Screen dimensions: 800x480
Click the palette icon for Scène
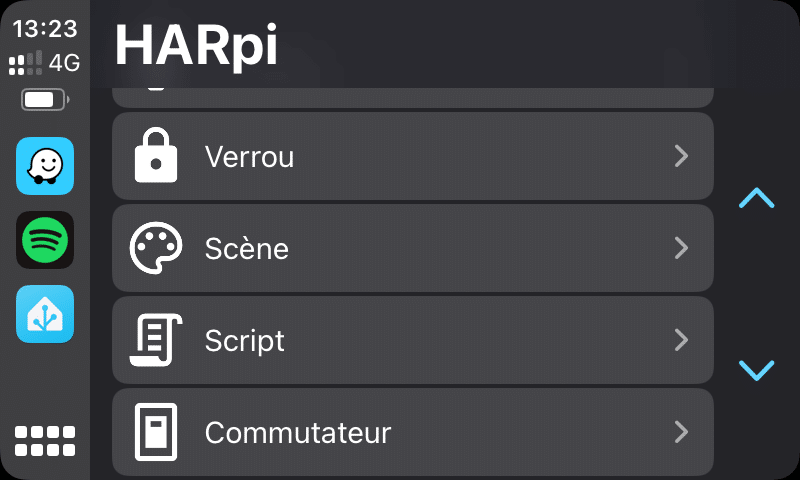point(156,248)
